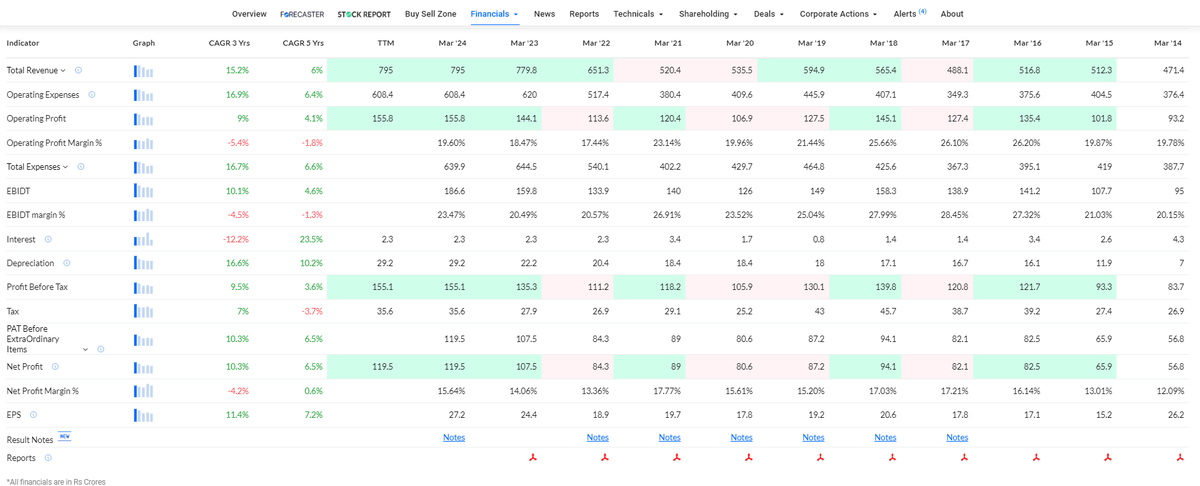
Task: Open the Forecaster tab
Action: point(303,14)
